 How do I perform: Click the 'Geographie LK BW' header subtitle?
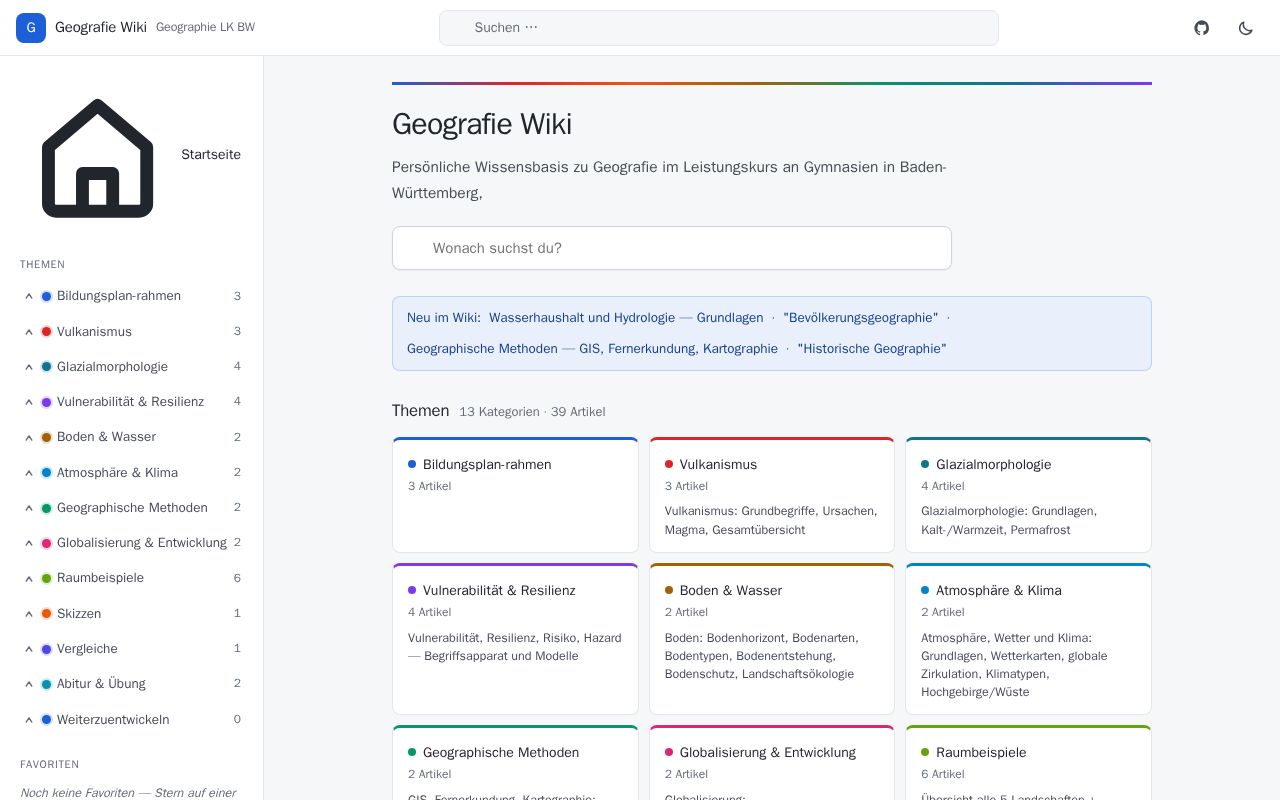(205, 28)
